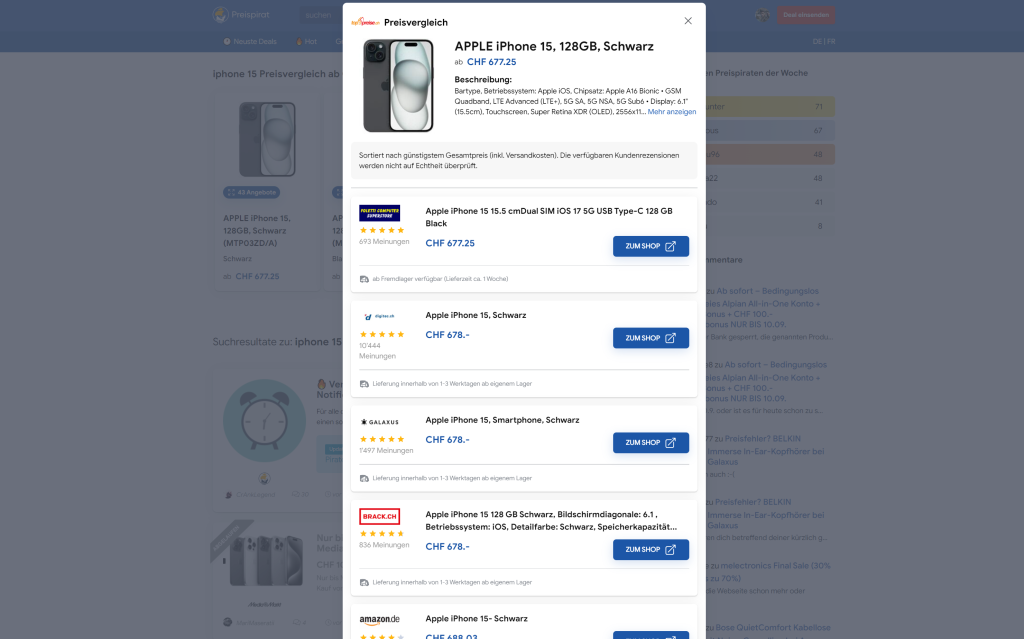
Task: Click the digitec.ch shop logo
Action: (x=380, y=316)
